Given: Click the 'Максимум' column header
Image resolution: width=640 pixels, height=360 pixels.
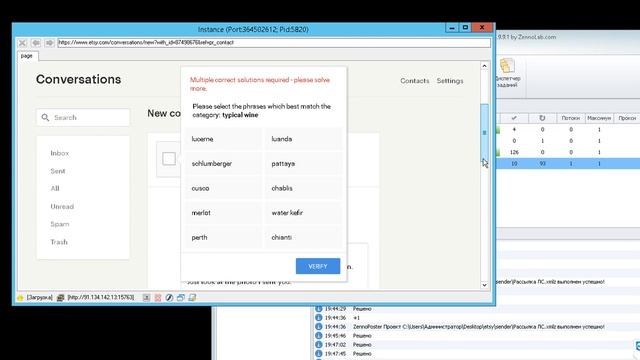Looking at the screenshot, I should (599, 118).
